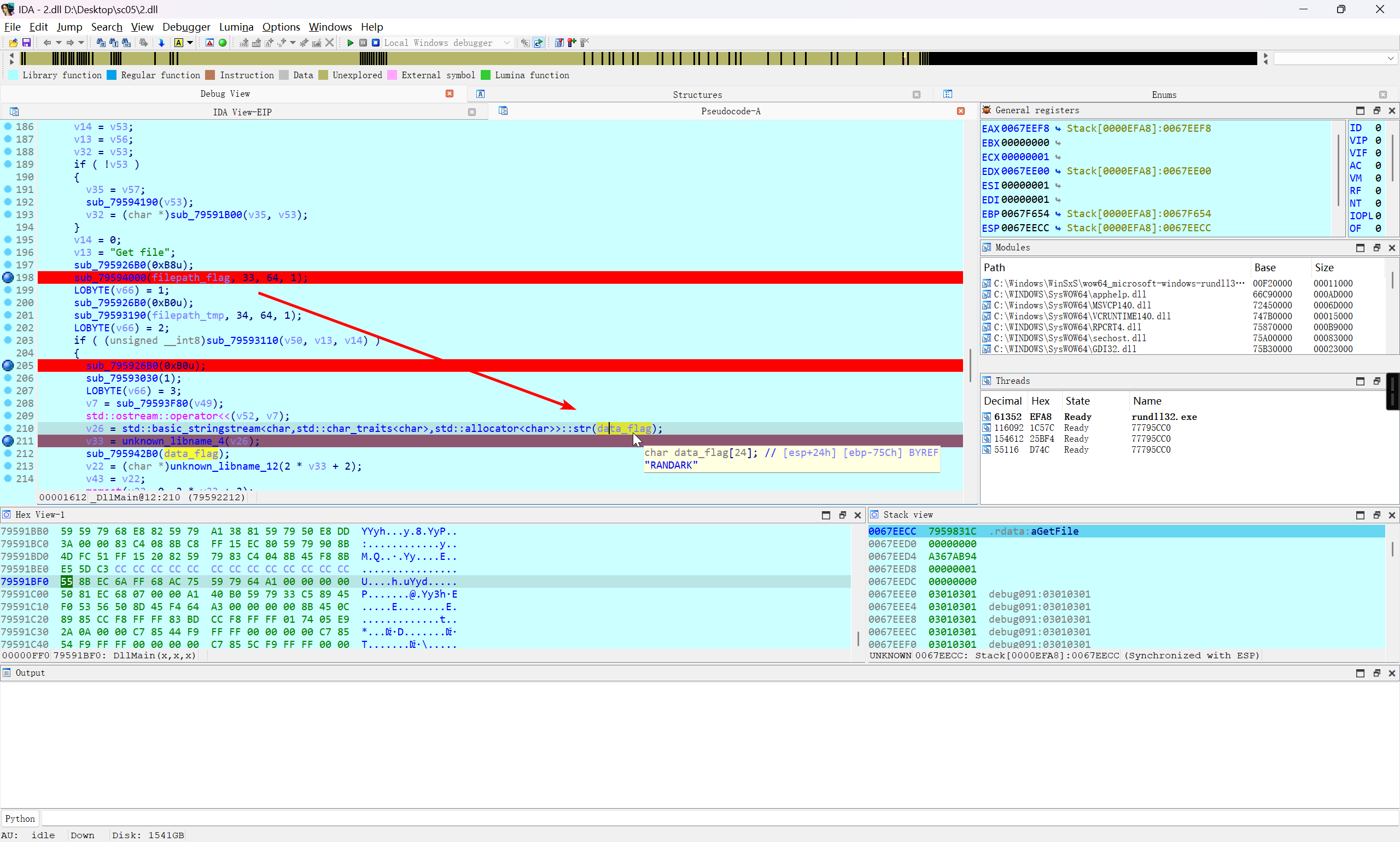
Task: Click the Enums tab icon
Action: (948, 94)
